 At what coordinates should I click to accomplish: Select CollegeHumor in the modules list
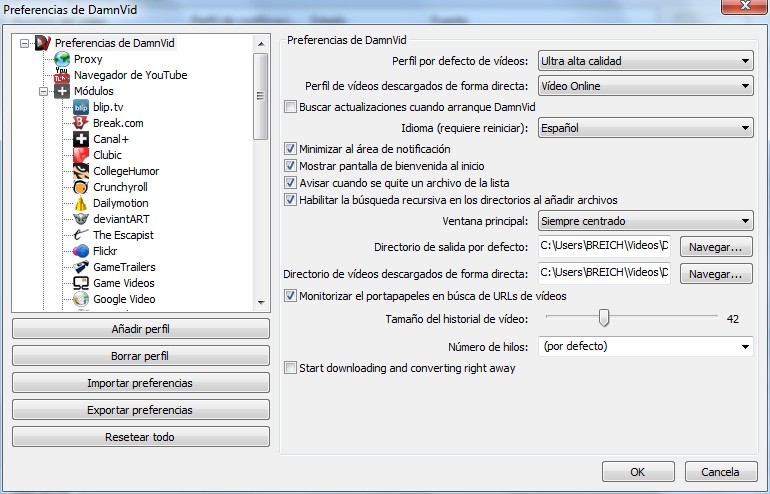[126, 171]
